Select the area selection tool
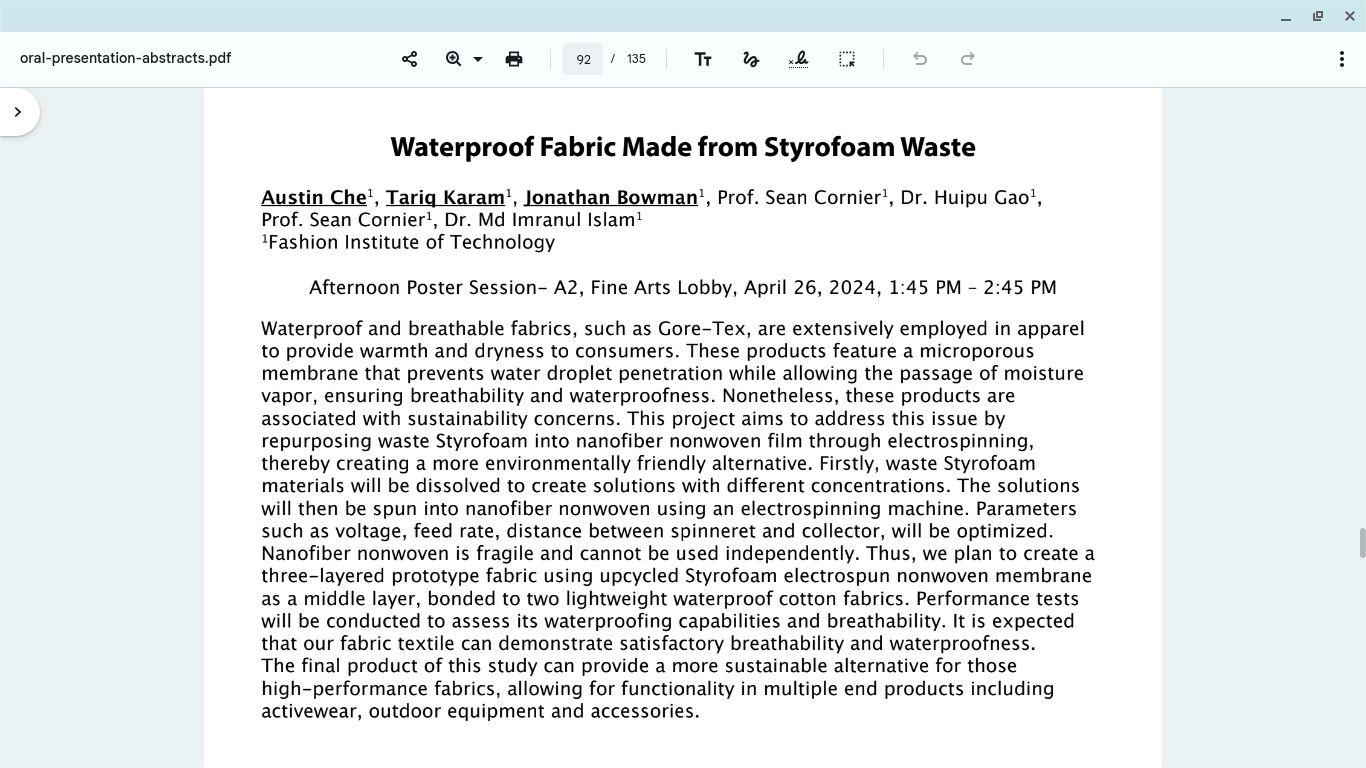 click(847, 59)
